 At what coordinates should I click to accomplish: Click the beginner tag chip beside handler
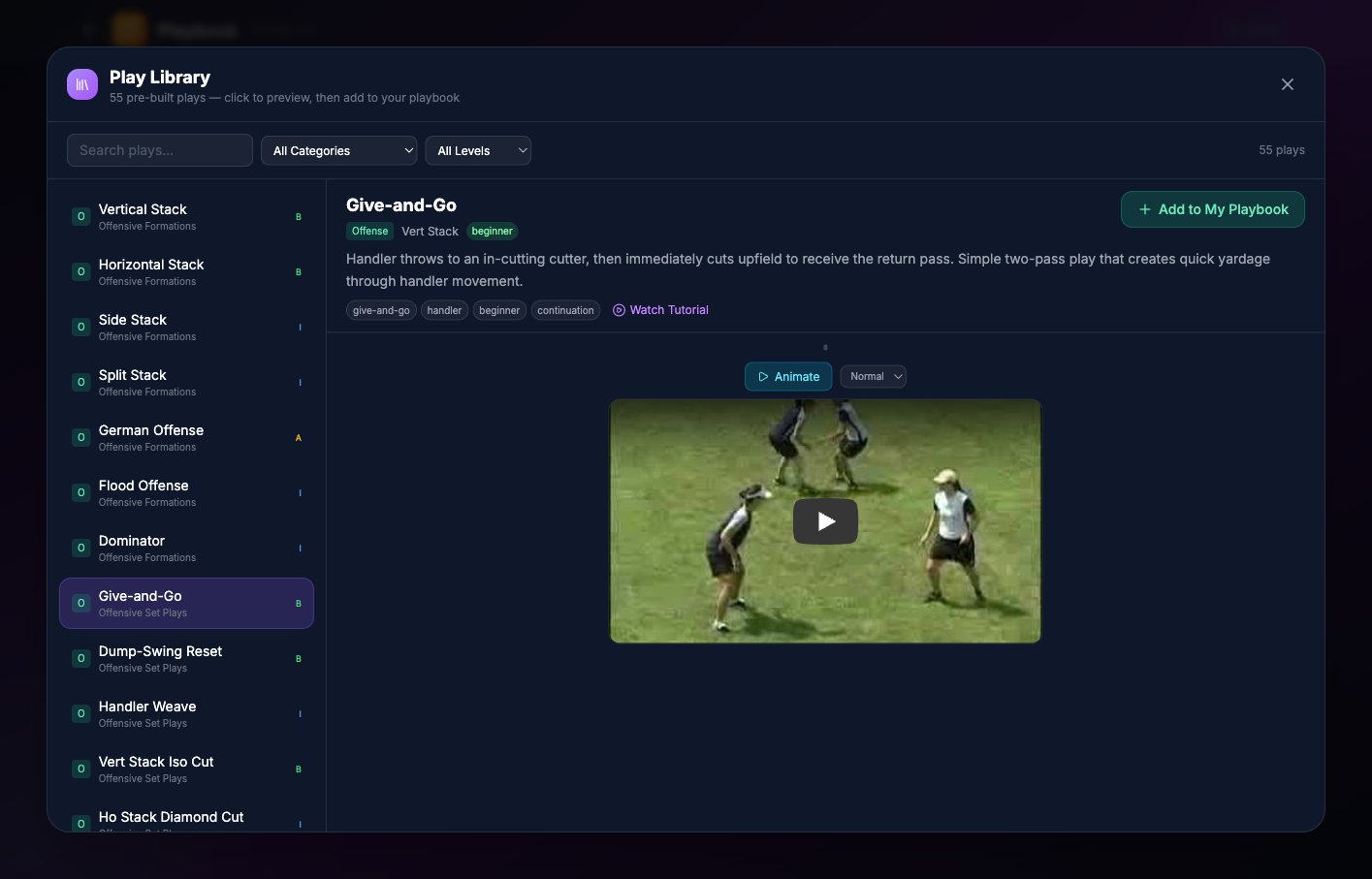point(499,310)
